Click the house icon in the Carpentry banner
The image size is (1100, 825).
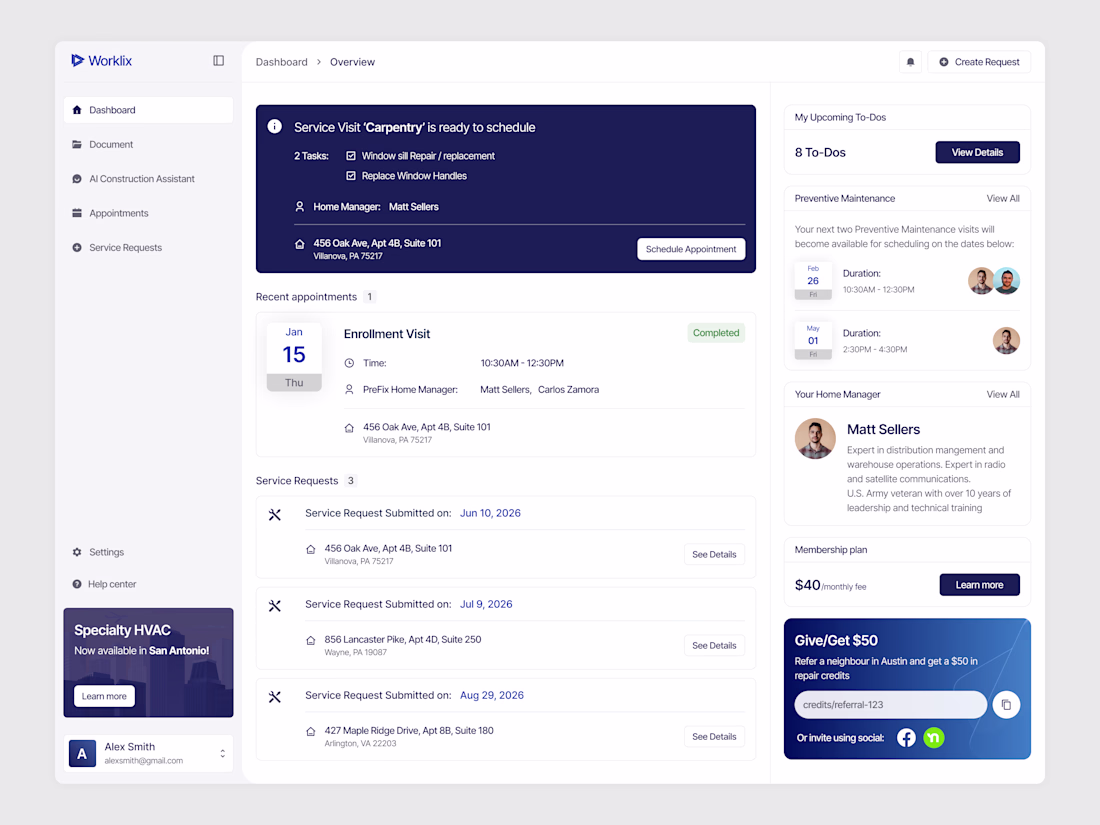[300, 244]
